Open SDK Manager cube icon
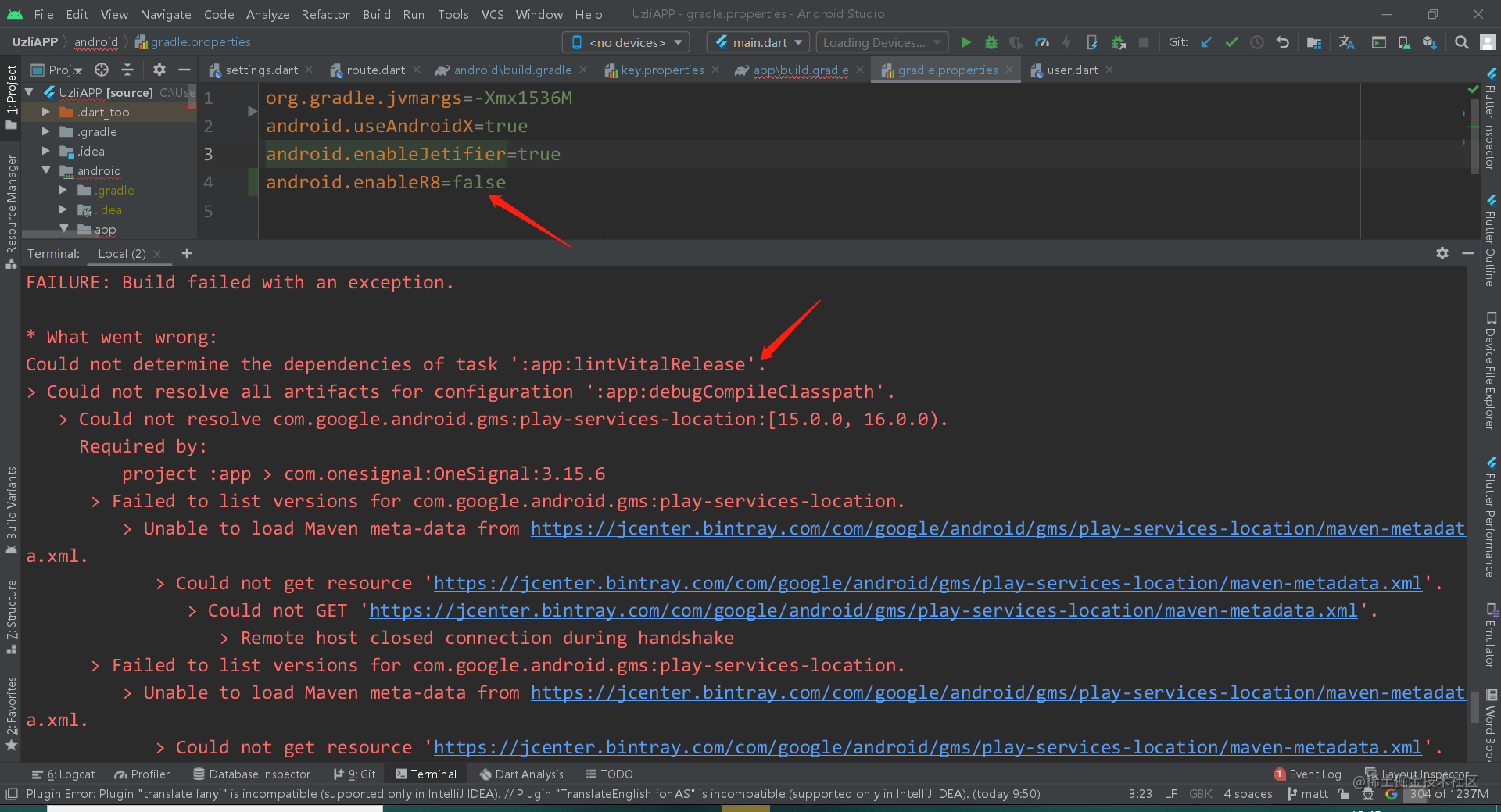This screenshot has width=1501, height=812. pos(1430,42)
